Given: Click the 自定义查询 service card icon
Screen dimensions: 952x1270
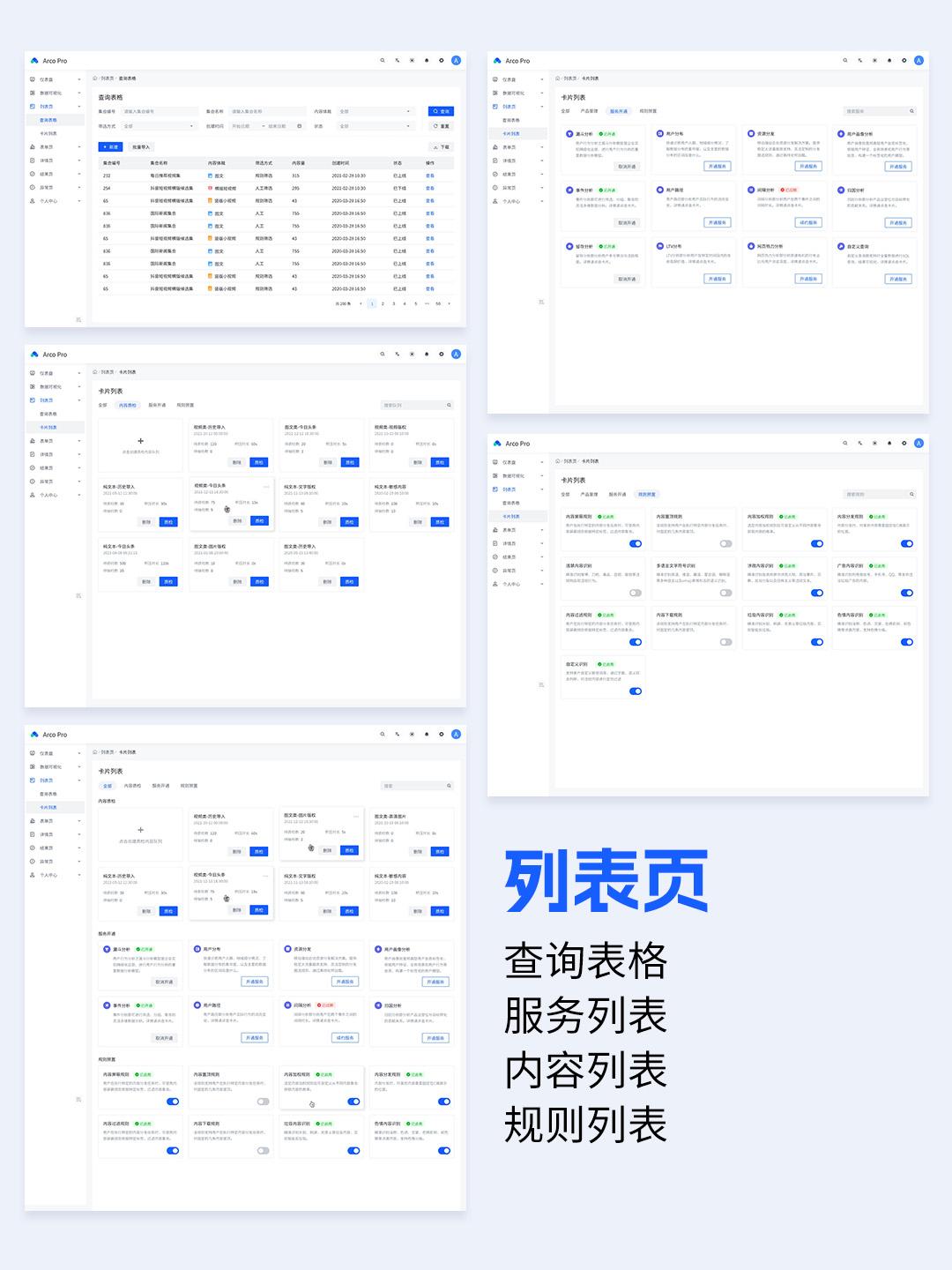Looking at the screenshot, I should tap(841, 247).
